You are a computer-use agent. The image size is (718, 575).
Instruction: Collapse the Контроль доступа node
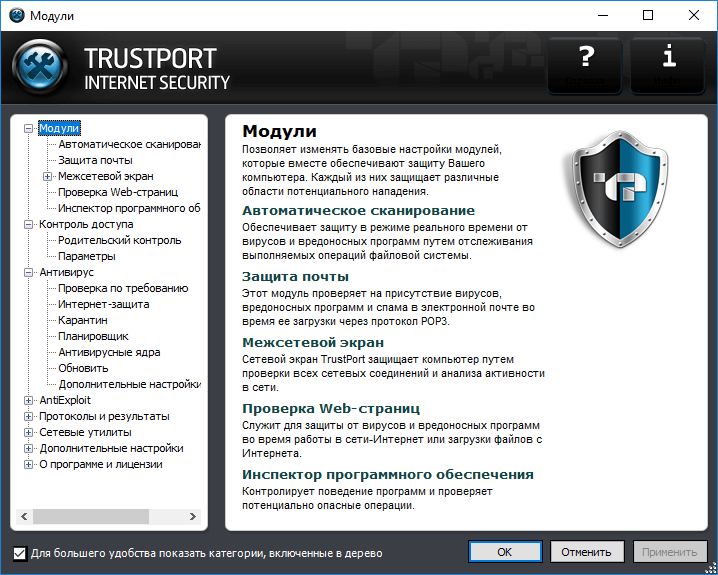pos(28,225)
